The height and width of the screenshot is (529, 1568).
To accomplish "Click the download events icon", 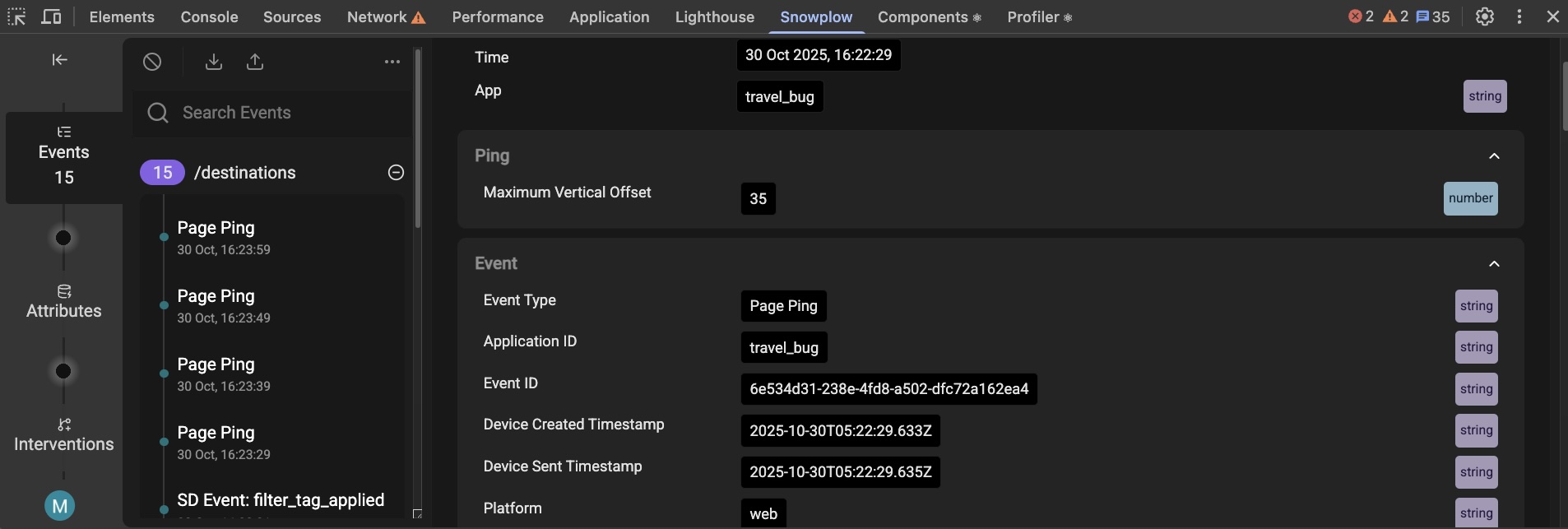I will coord(214,62).
